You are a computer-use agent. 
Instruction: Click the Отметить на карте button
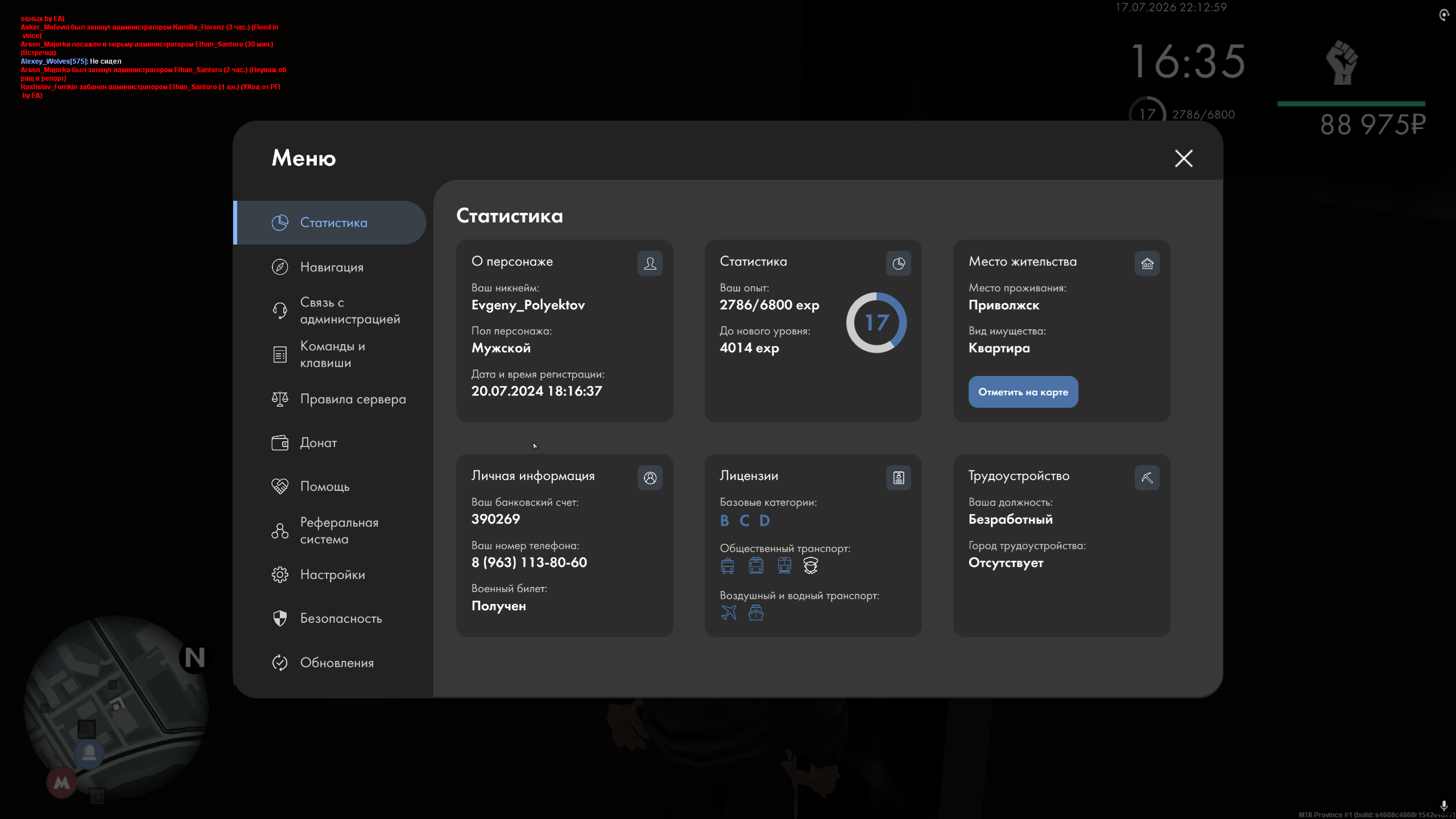pos(1023,392)
